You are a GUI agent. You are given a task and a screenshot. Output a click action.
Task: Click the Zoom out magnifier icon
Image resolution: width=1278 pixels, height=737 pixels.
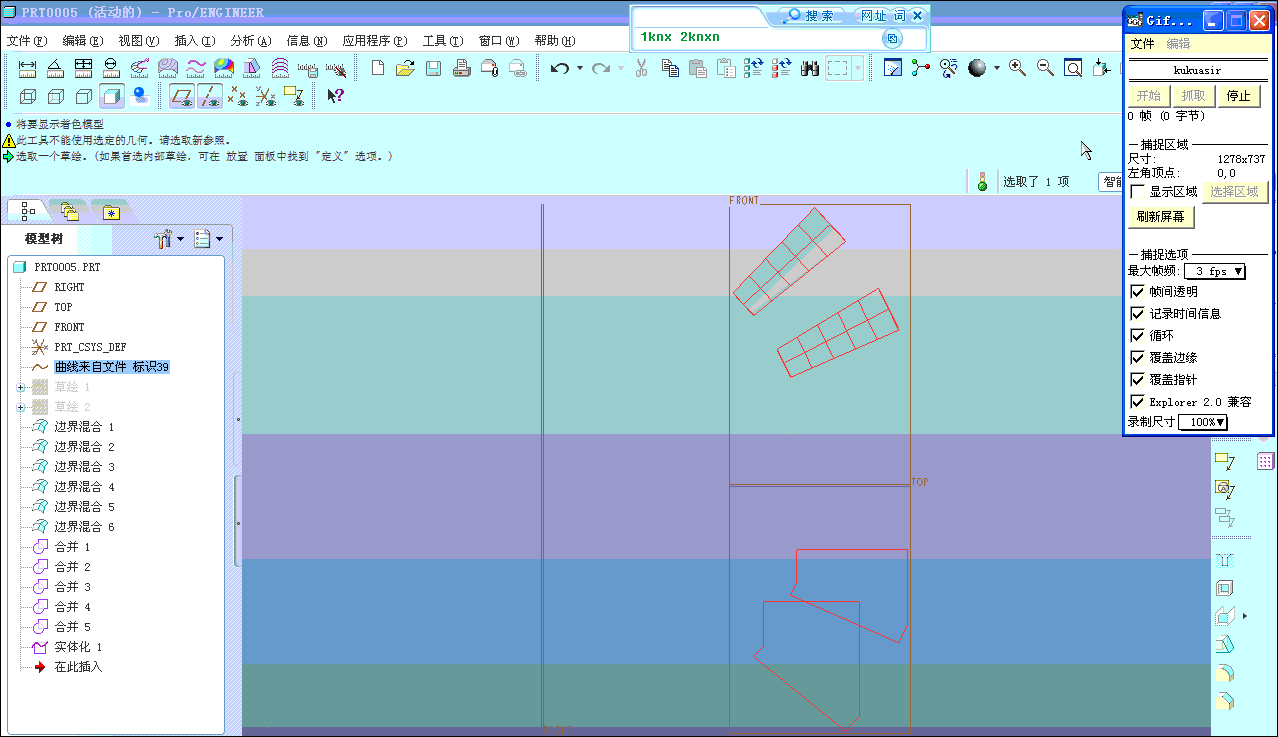pyautogui.click(x=1046, y=68)
